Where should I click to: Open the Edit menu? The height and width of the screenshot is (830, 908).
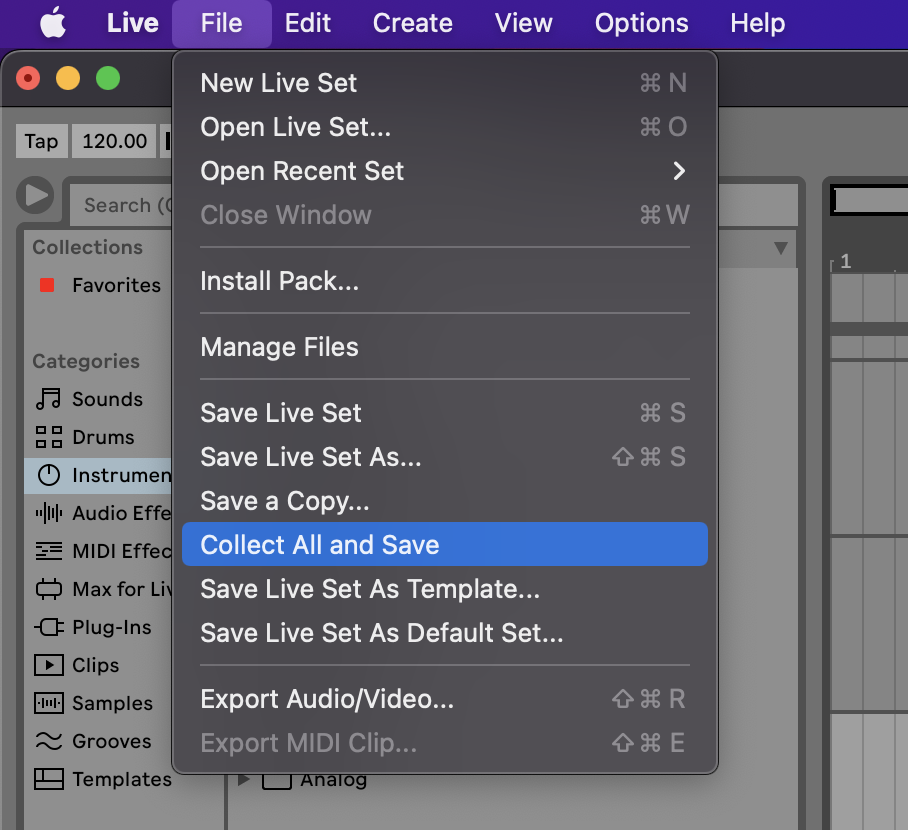[308, 23]
